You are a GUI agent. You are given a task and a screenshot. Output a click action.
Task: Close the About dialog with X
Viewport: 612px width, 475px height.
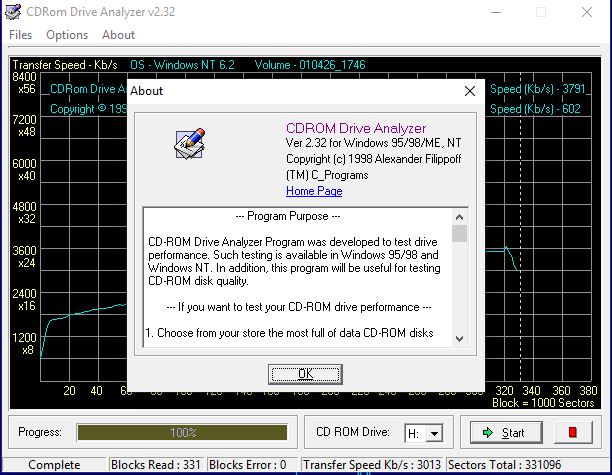(470, 91)
